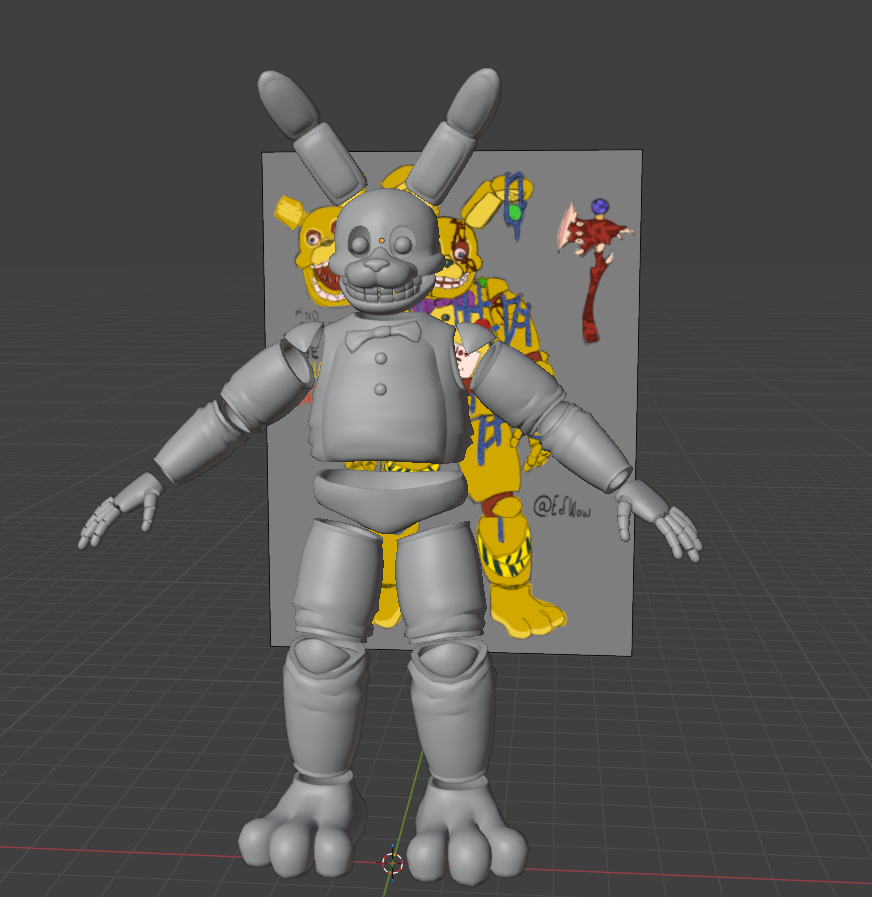
Task: Select the pelvis piece below the torso
Action: tap(390, 499)
